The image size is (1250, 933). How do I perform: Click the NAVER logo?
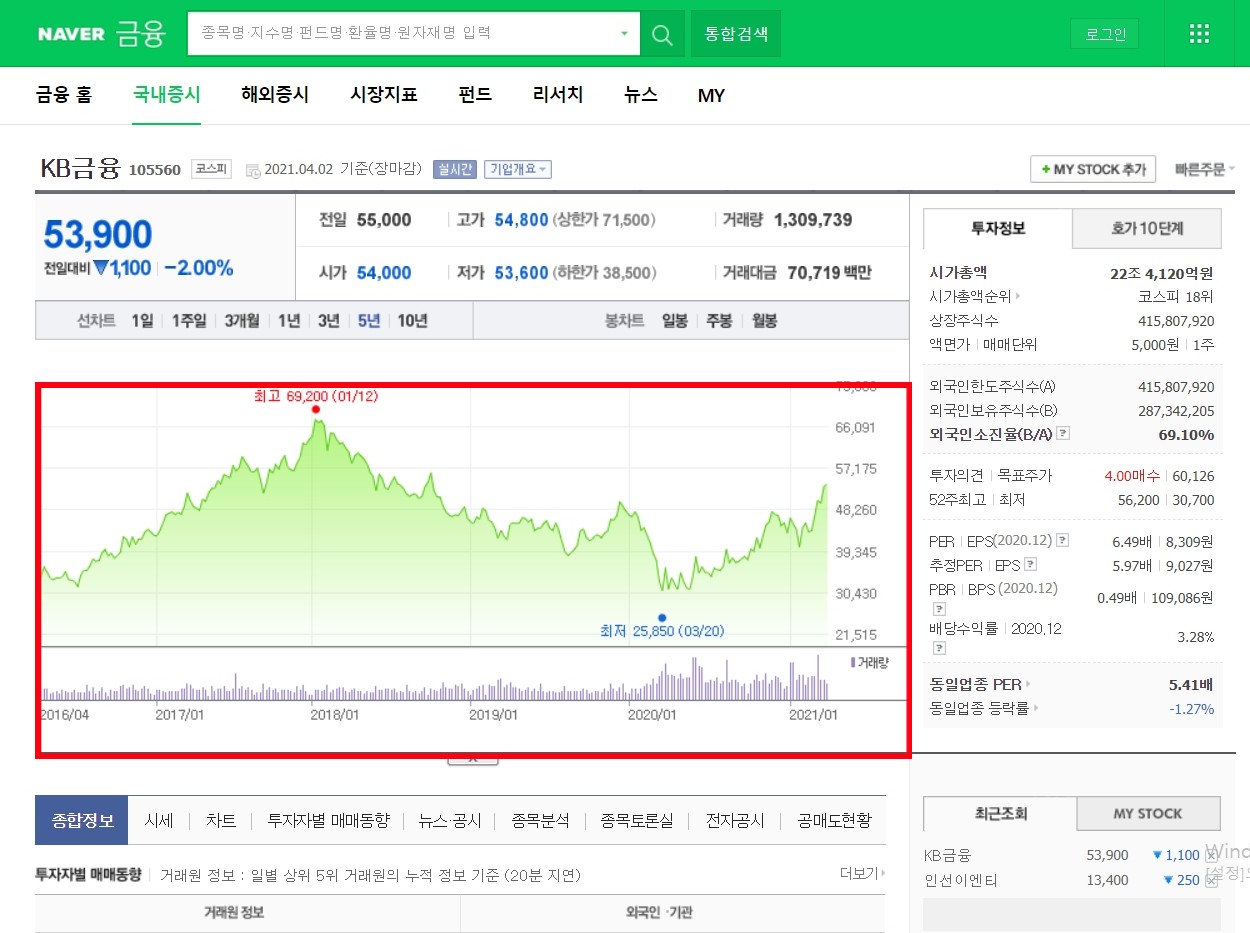coord(71,34)
